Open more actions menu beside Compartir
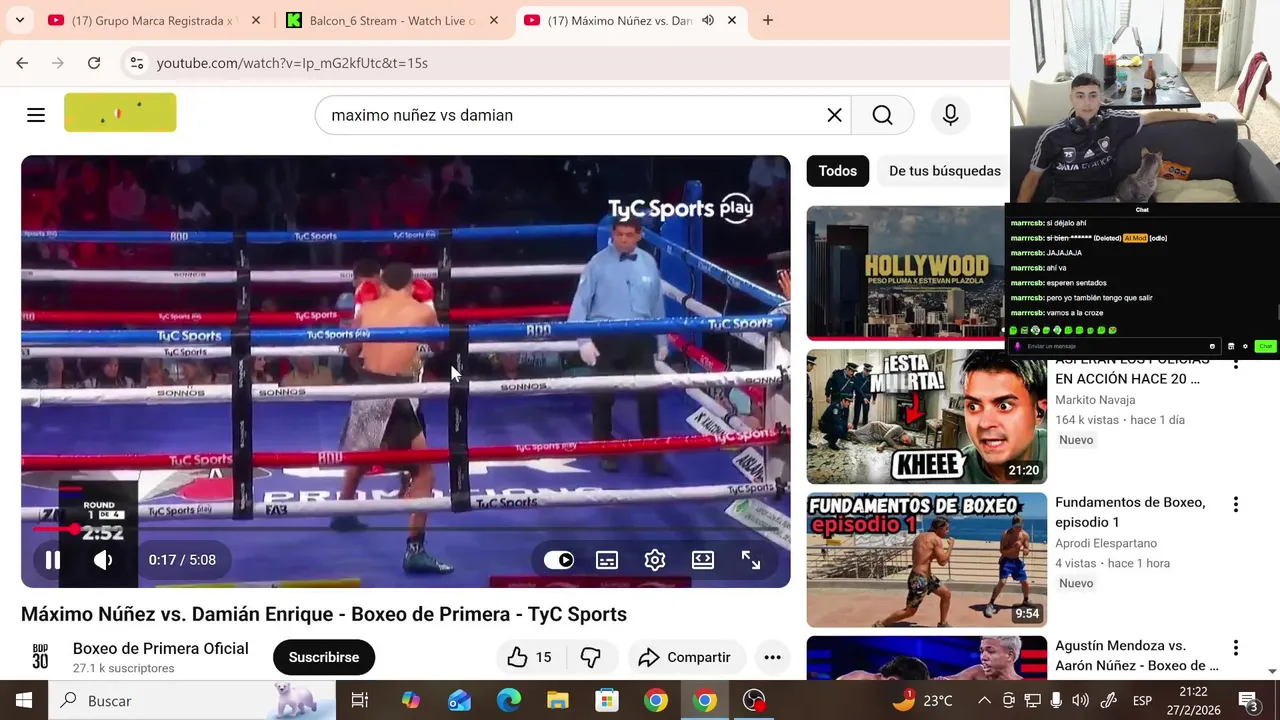 coord(772,657)
